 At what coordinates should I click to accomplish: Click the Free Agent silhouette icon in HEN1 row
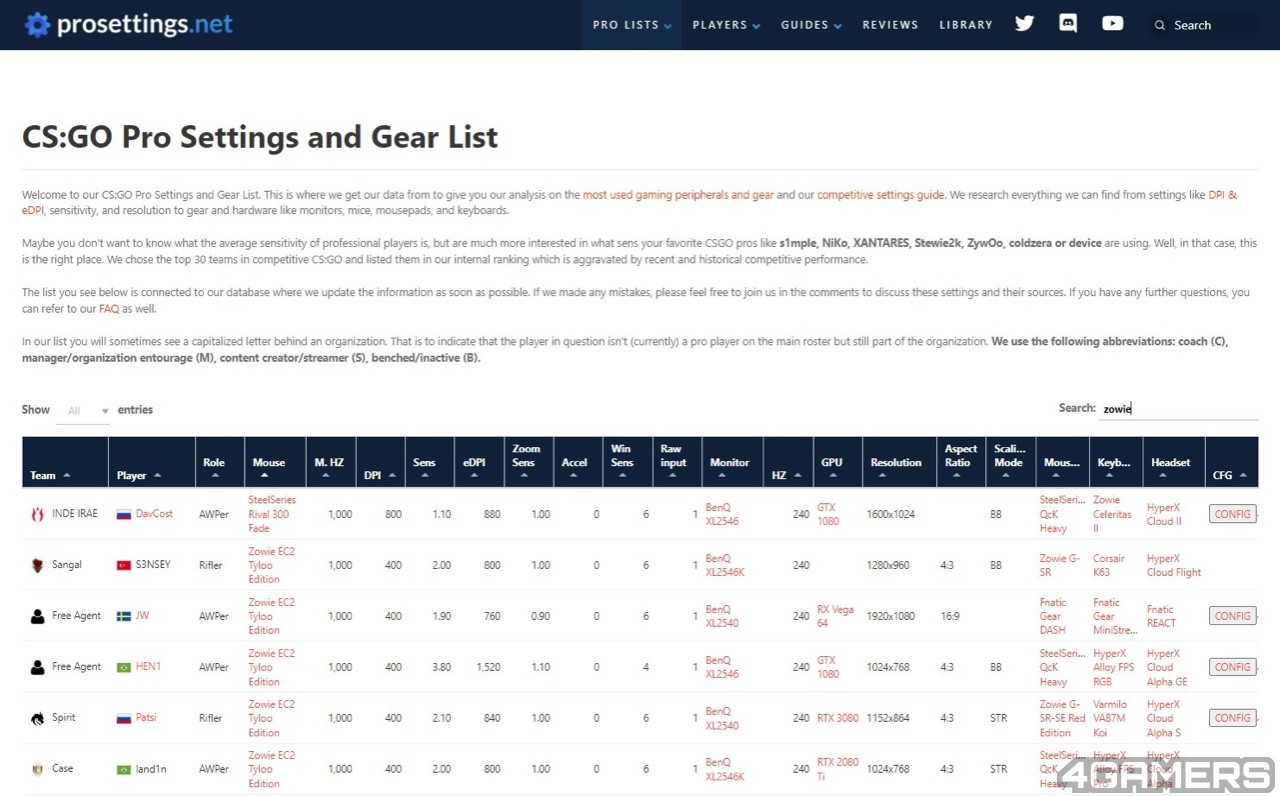[x=38, y=667]
